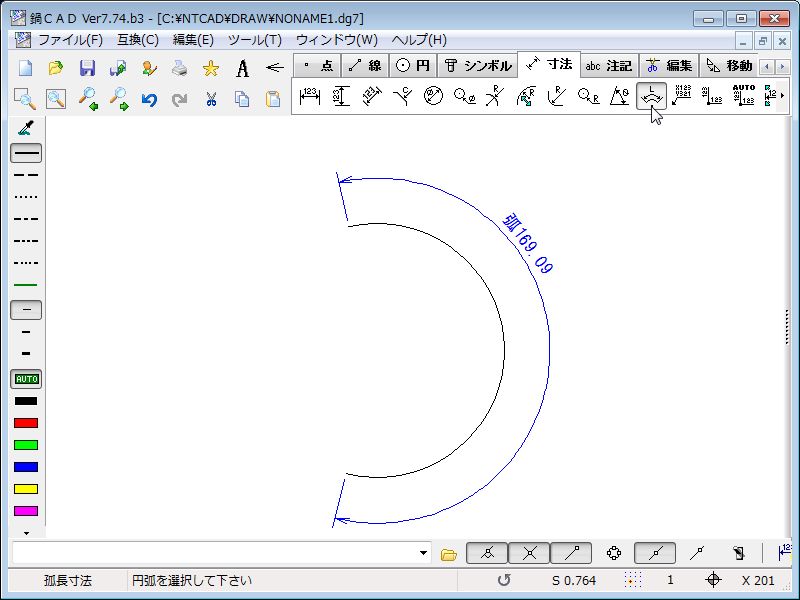
Task: Select the horizontal dimension tool
Action: [310, 96]
